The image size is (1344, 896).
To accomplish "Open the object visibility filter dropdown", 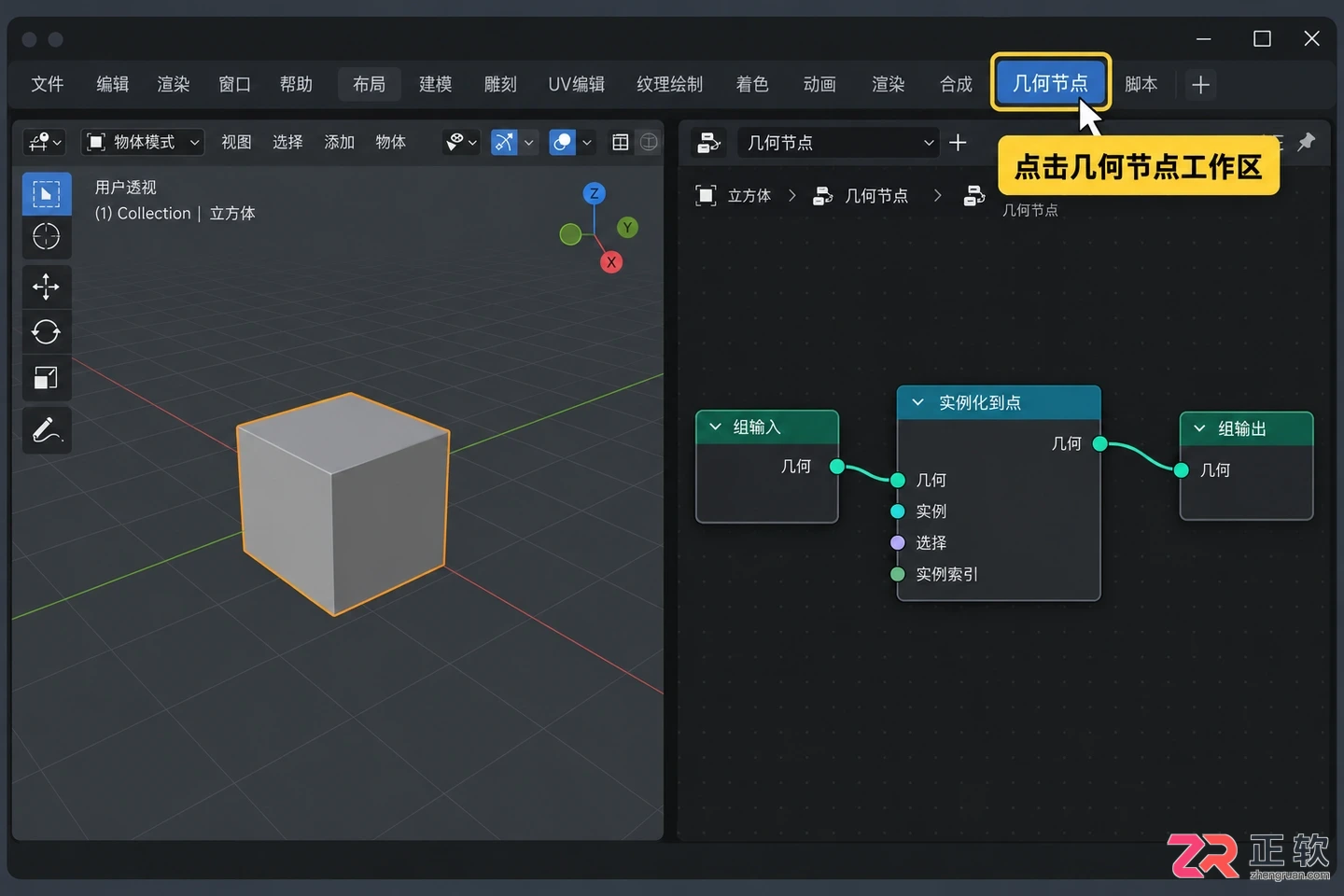I will coord(461,142).
